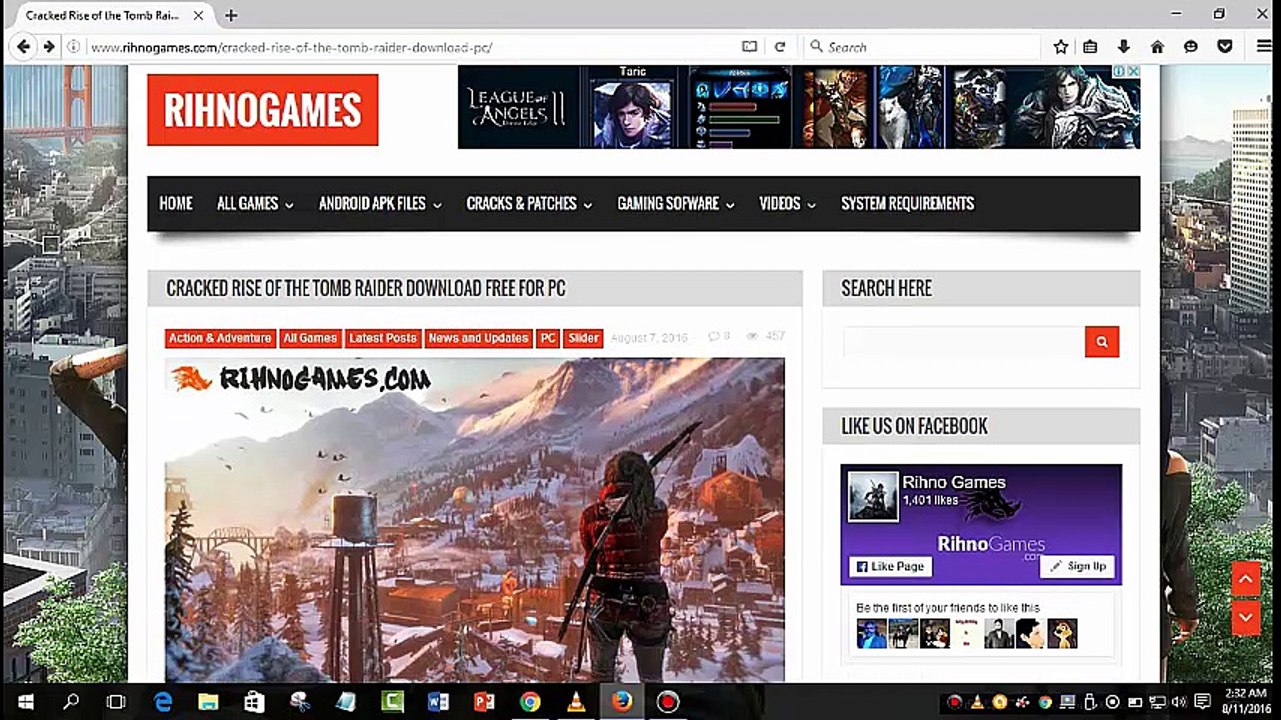Viewport: 1281px width, 720px height.
Task: Open the Latest Posts category tag
Action: click(383, 338)
